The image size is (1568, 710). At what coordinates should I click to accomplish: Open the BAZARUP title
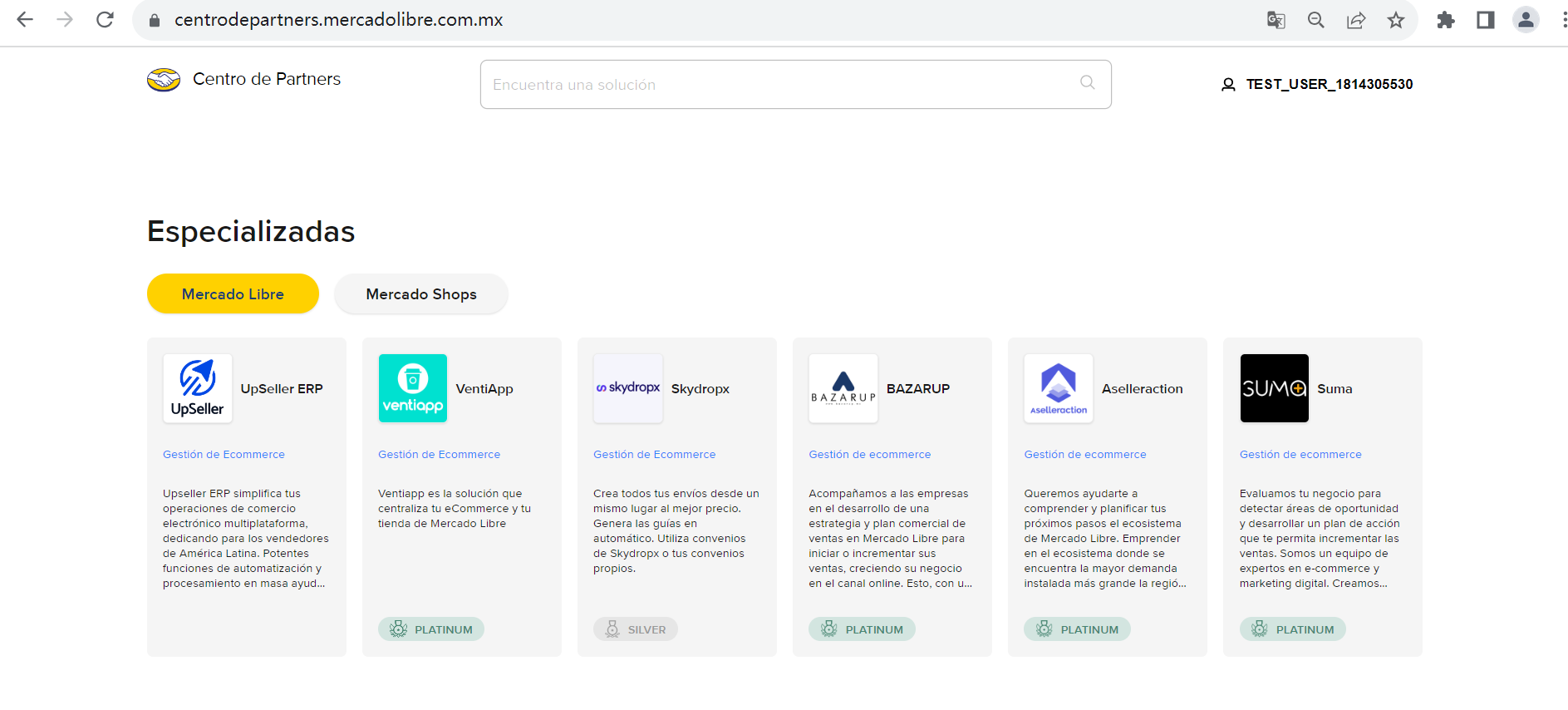(918, 388)
